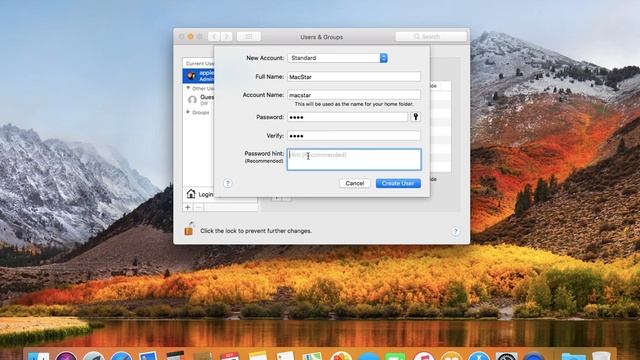Viewport: 640px width, 360px height.
Task: Expand the Groups disclosure triangle
Action: (188, 112)
